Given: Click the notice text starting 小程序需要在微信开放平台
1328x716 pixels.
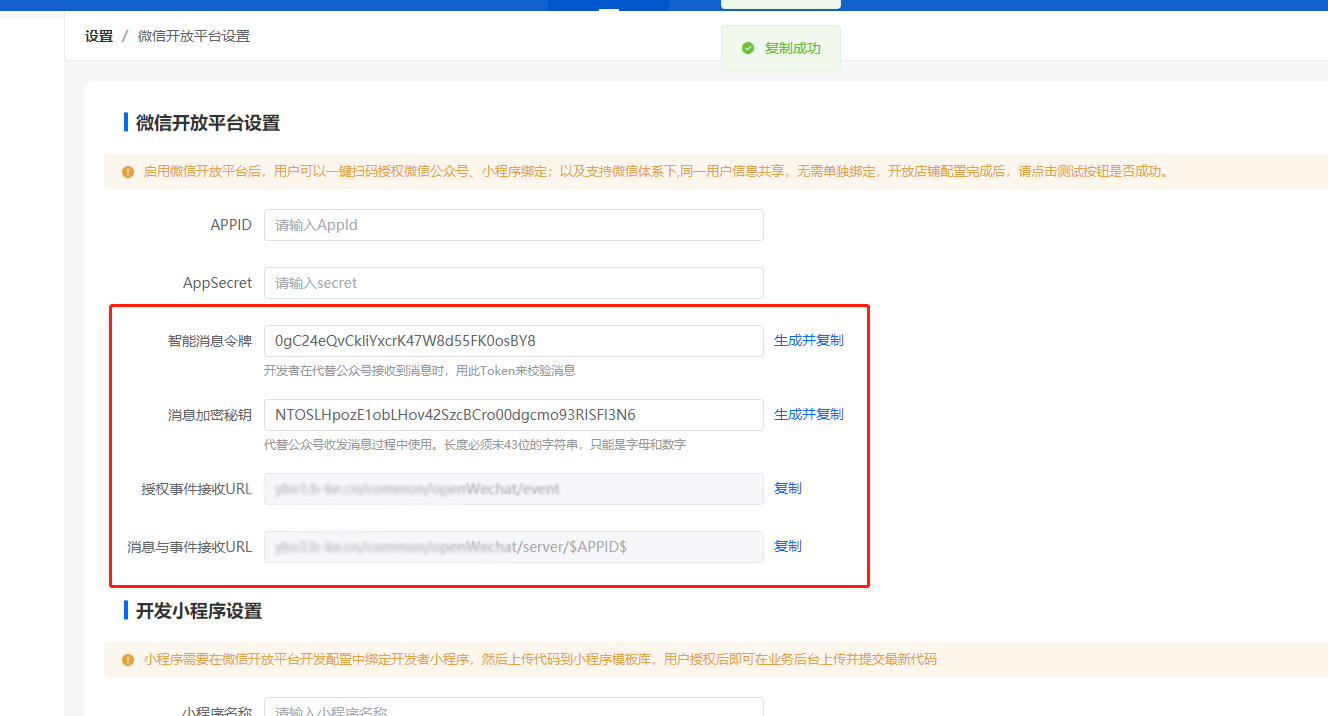Looking at the screenshot, I should tap(540, 660).
